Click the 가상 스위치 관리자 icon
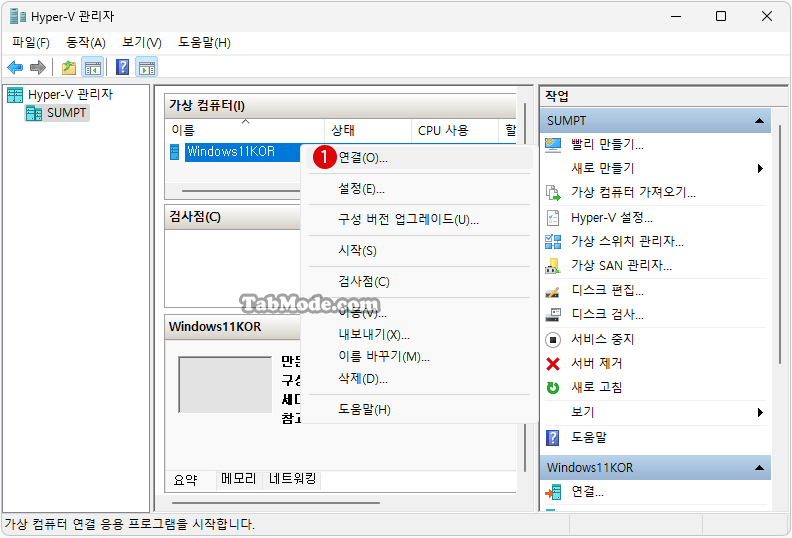The height and width of the screenshot is (538, 792). (x=553, y=242)
